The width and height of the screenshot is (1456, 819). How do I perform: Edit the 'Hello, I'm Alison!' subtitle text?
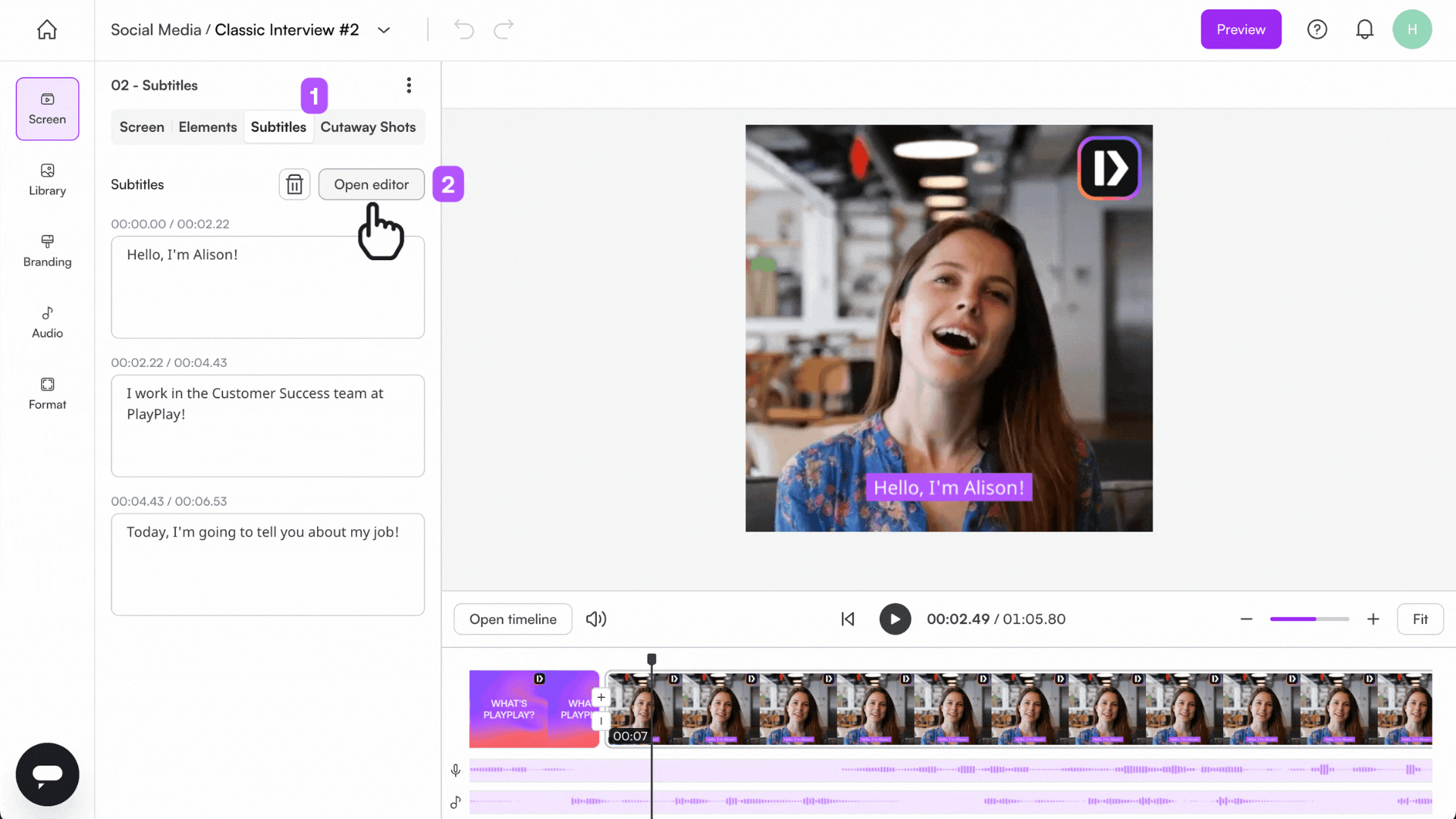pos(267,287)
